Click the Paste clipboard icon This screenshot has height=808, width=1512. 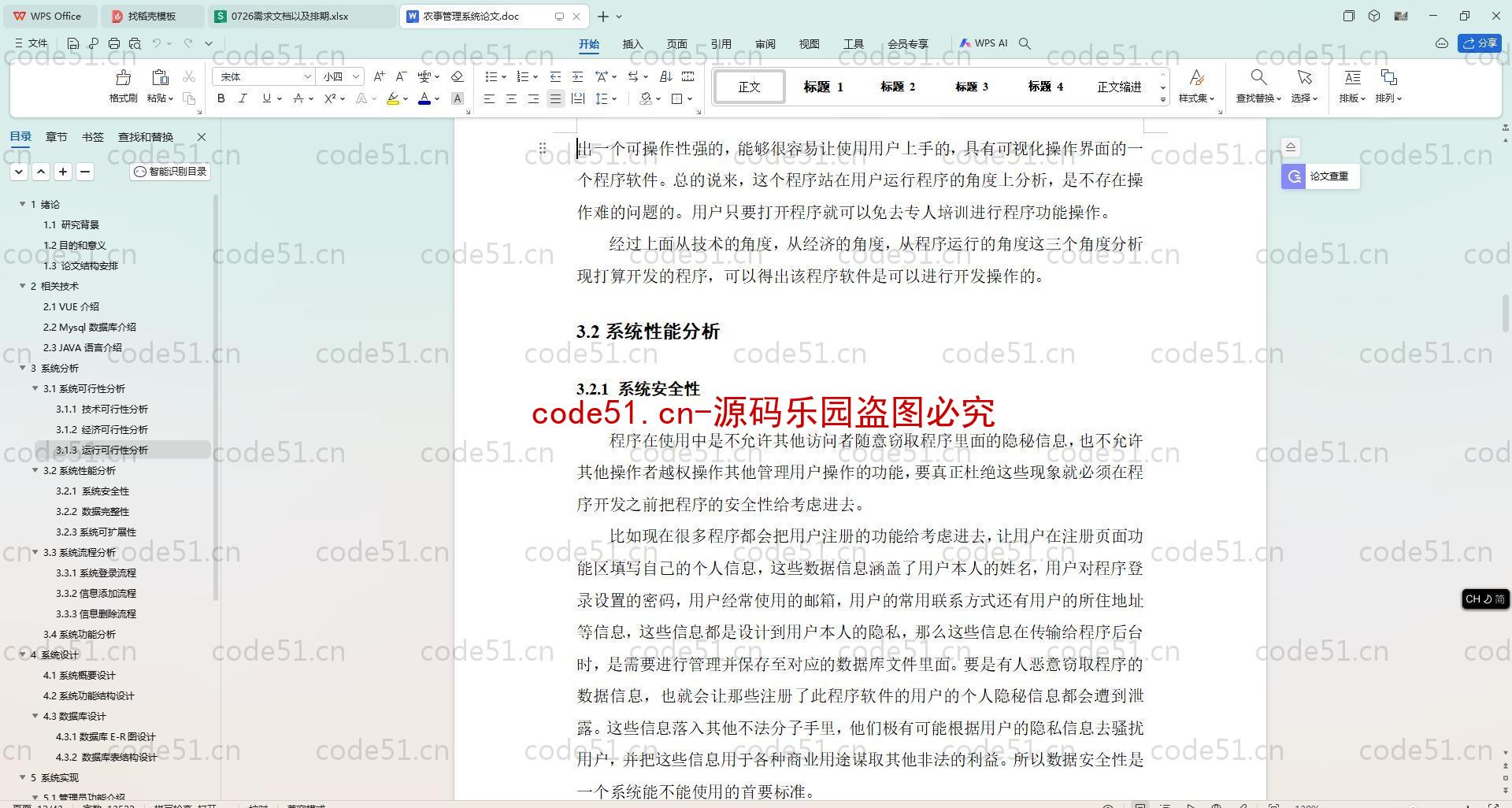[x=161, y=77]
